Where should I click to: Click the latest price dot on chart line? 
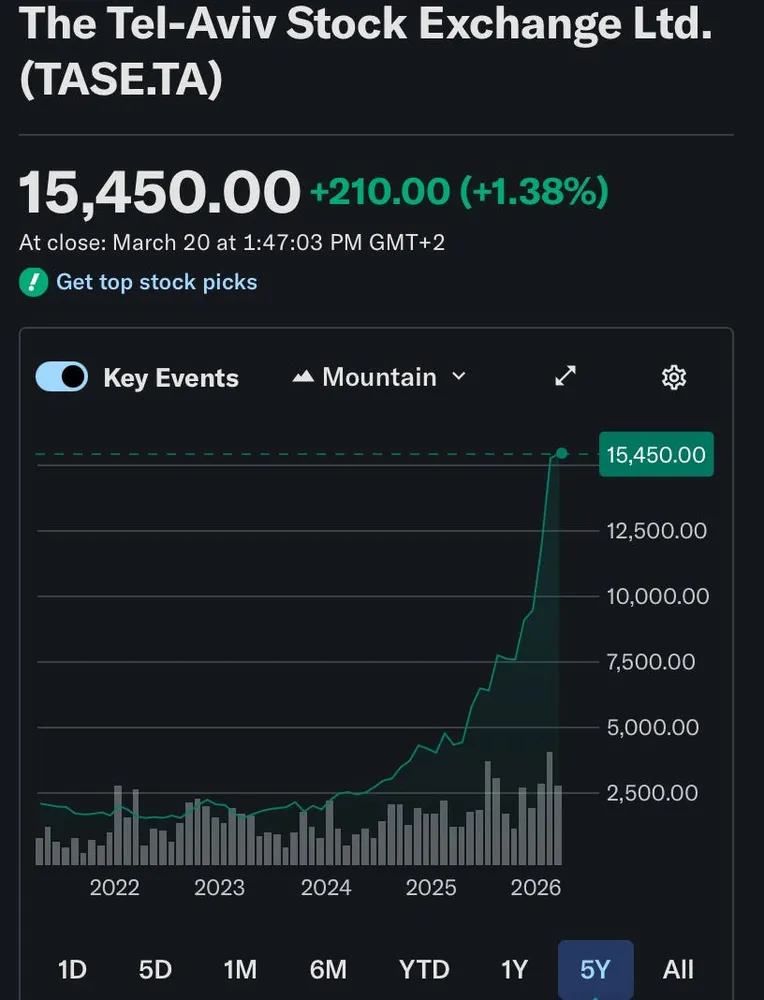pos(562,454)
